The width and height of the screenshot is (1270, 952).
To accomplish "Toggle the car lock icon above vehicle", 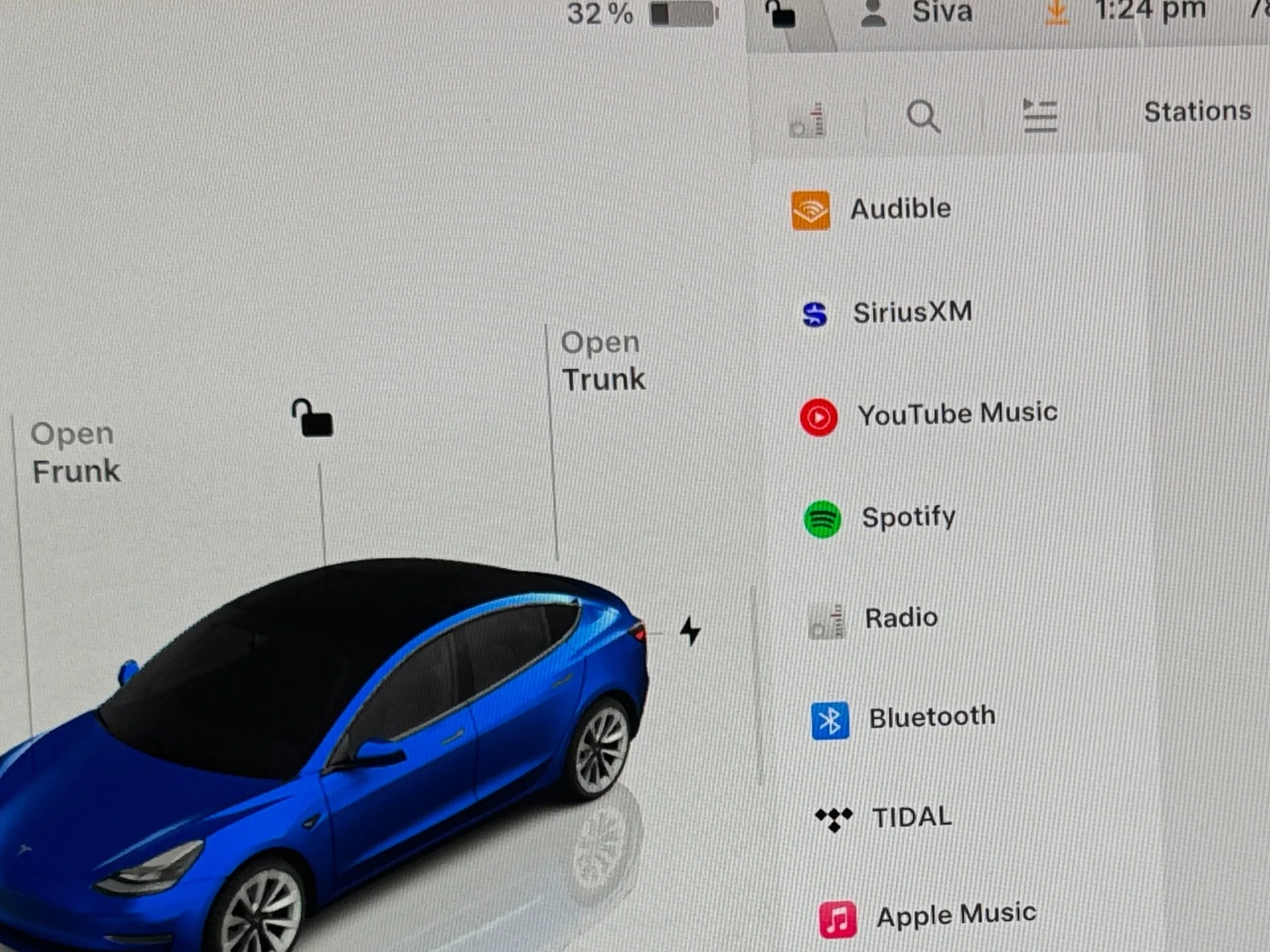I will tap(313, 418).
